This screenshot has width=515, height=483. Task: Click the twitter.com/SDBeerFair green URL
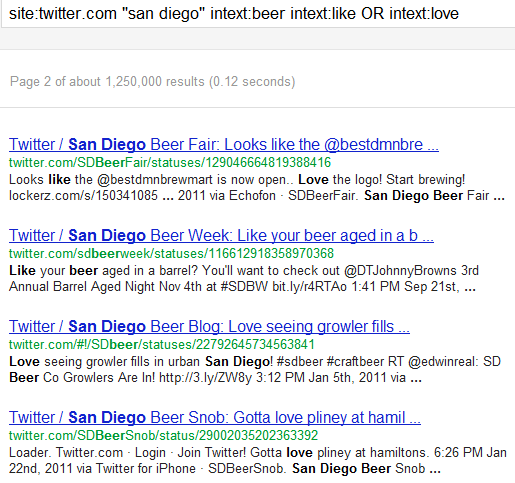pyautogui.click(x=170, y=163)
